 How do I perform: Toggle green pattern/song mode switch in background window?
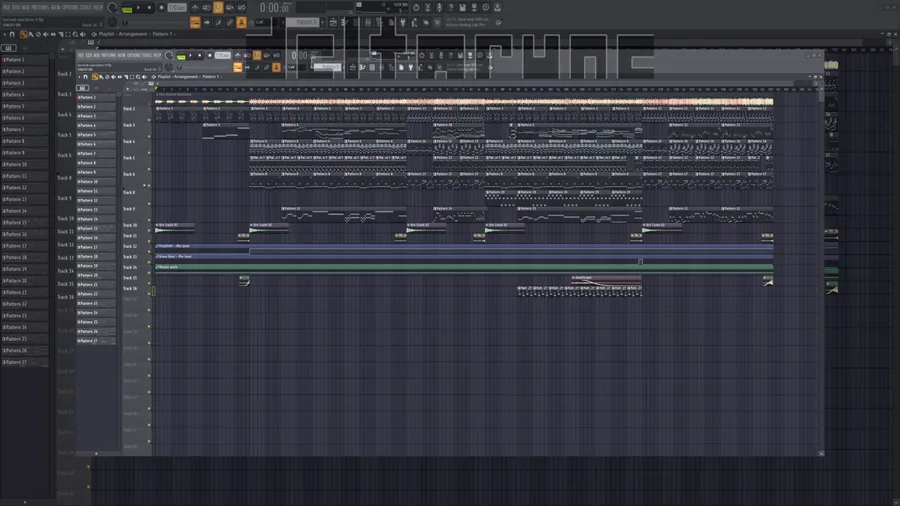127,9
